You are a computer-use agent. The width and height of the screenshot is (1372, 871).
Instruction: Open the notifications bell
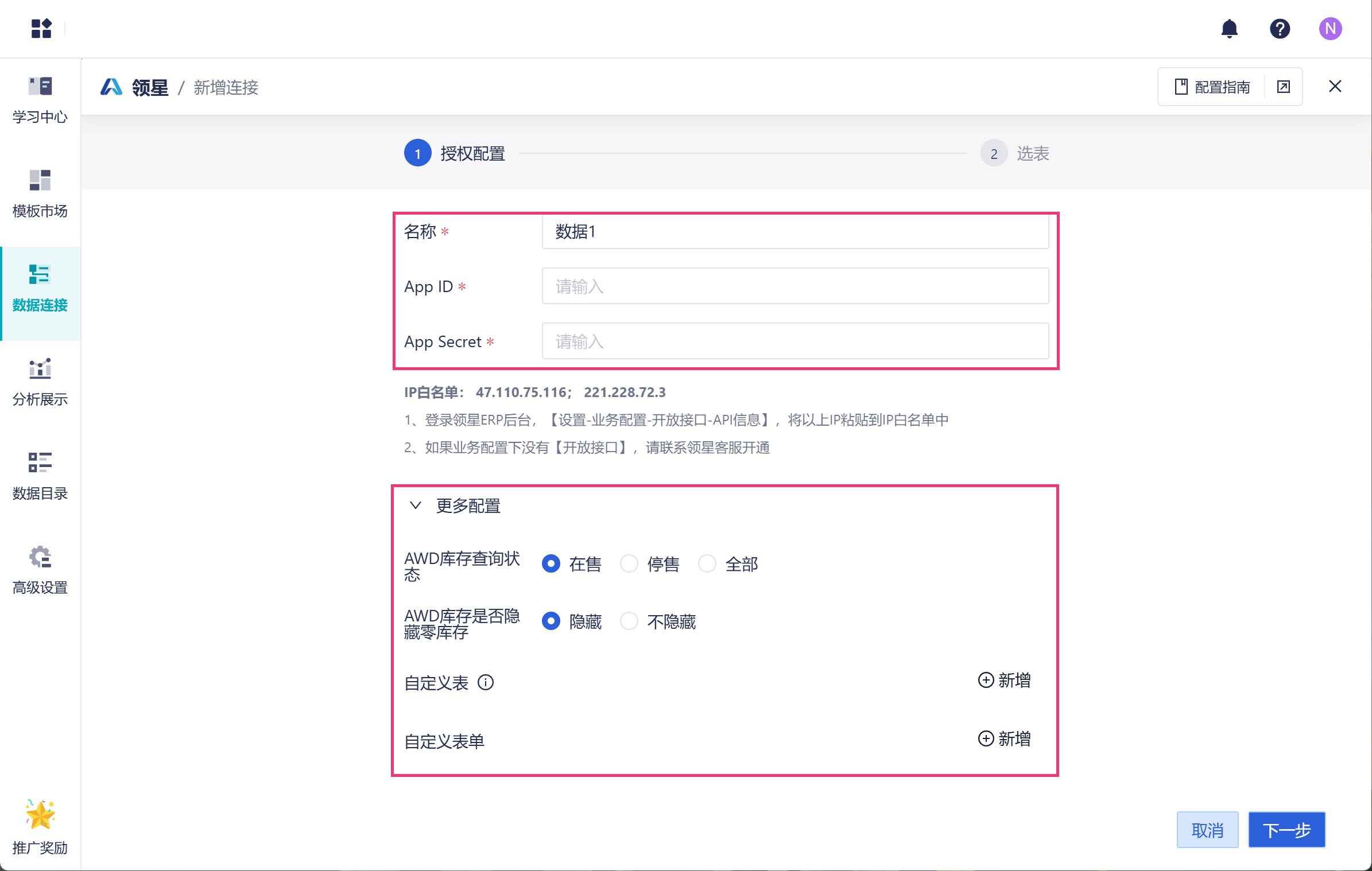(1229, 29)
